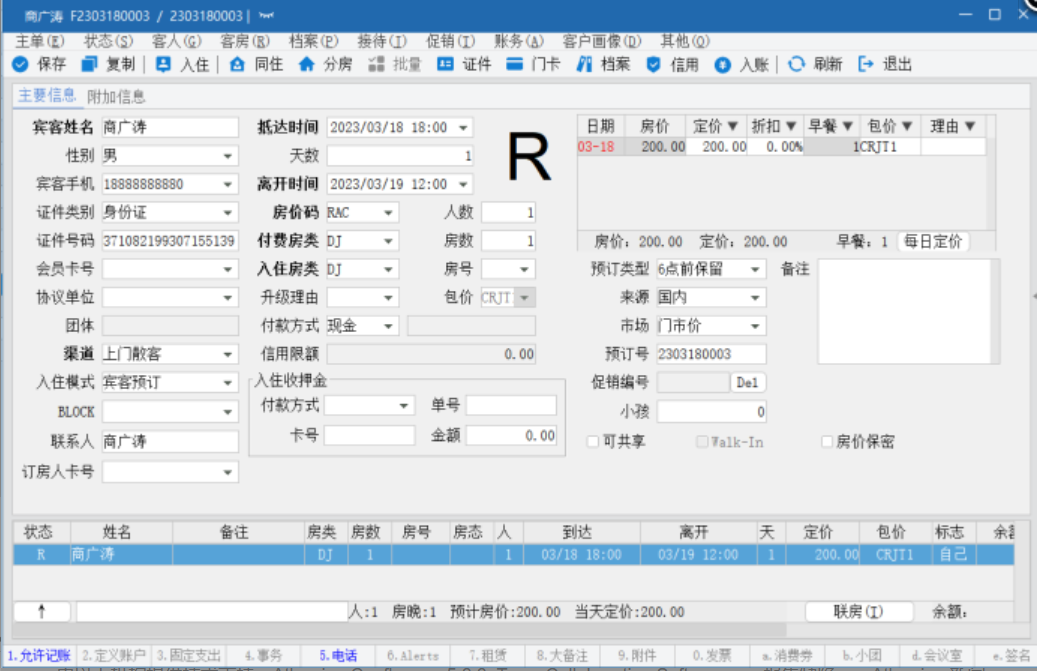Click the Share room (同住) house icon
The image size is (1037, 671).
pyautogui.click(x=237, y=64)
